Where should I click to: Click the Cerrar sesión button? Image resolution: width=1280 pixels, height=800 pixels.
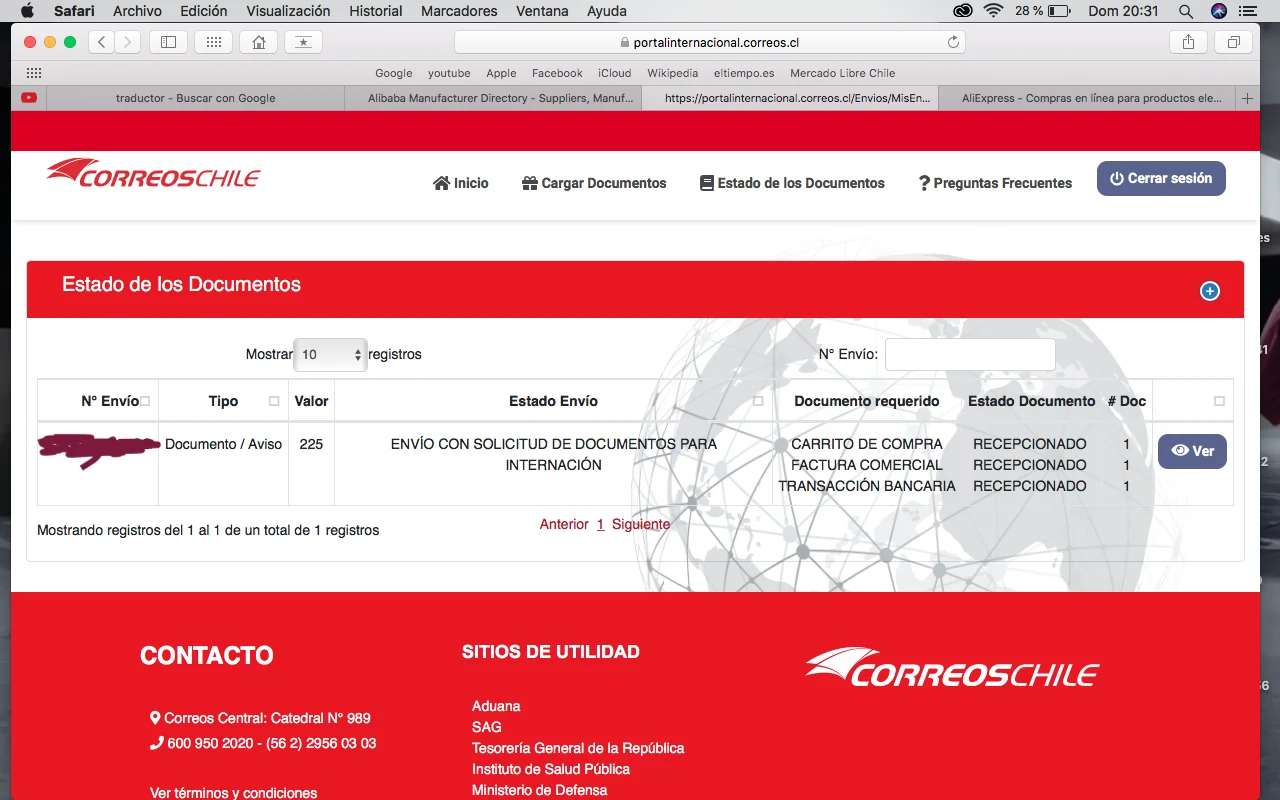[x=1161, y=178]
